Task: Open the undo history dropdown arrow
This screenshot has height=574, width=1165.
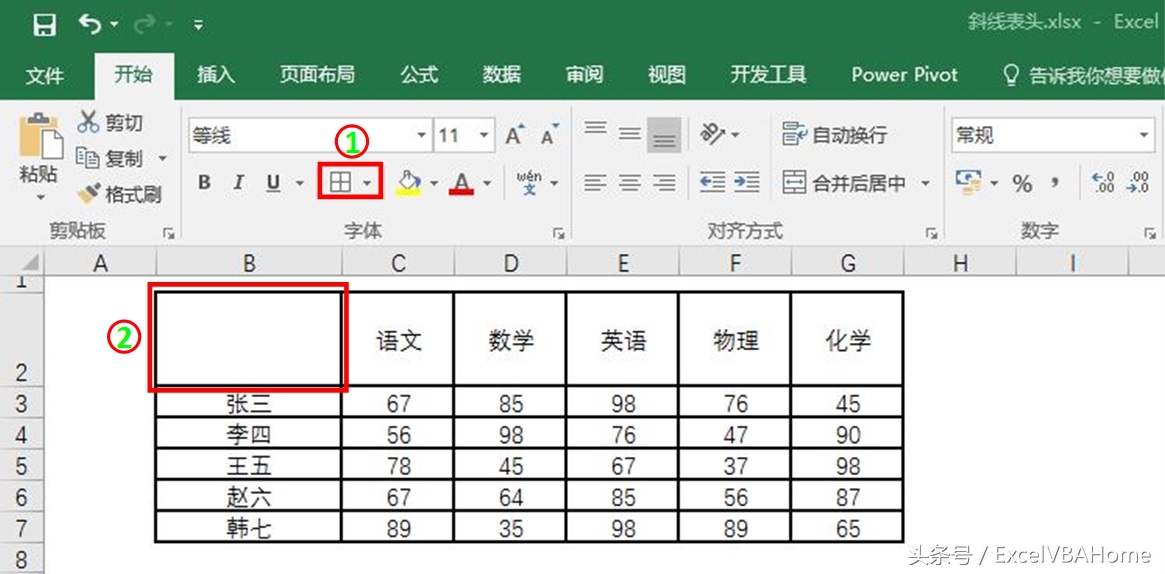Action: 114,26
